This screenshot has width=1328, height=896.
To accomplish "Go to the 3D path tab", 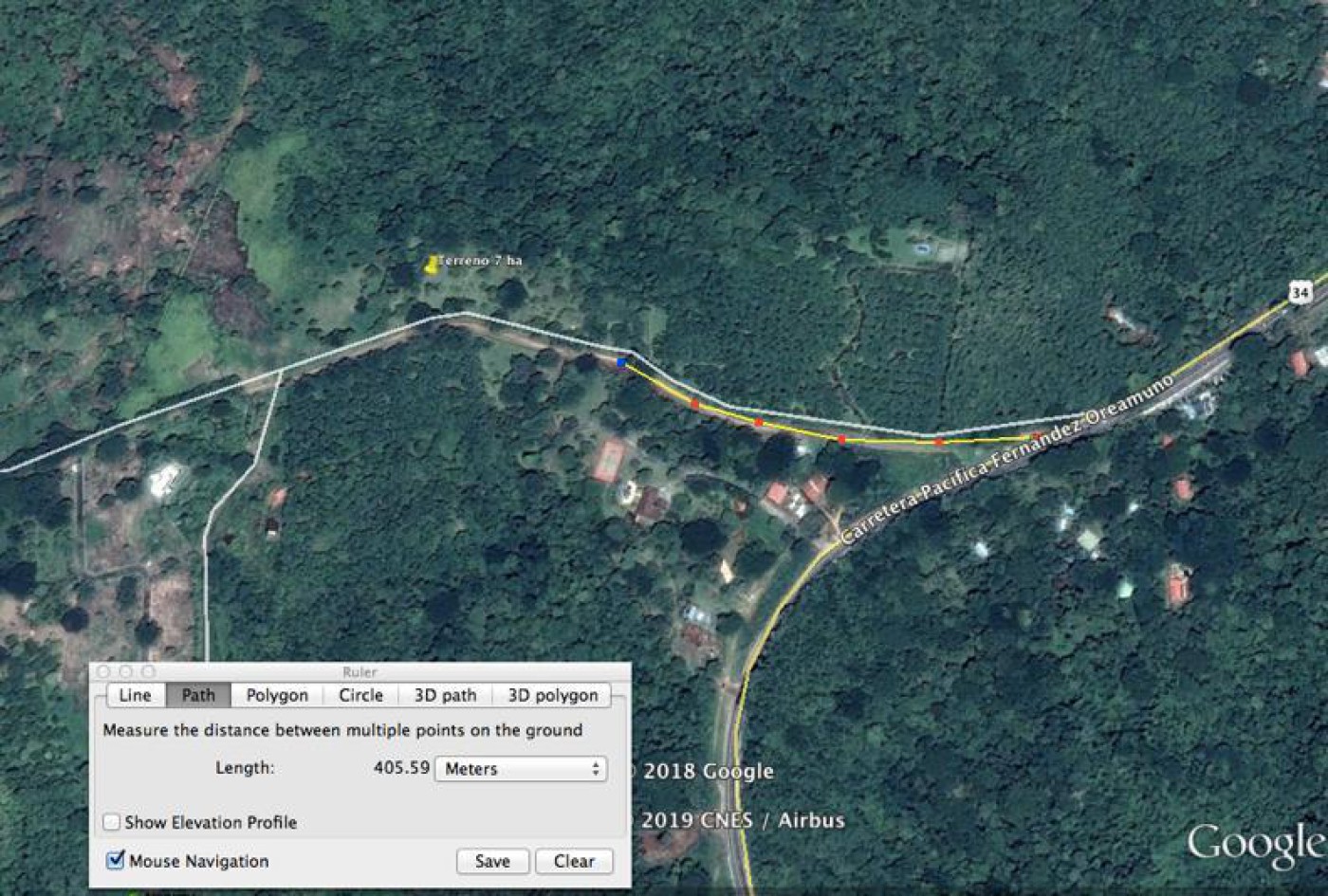I will click(445, 695).
